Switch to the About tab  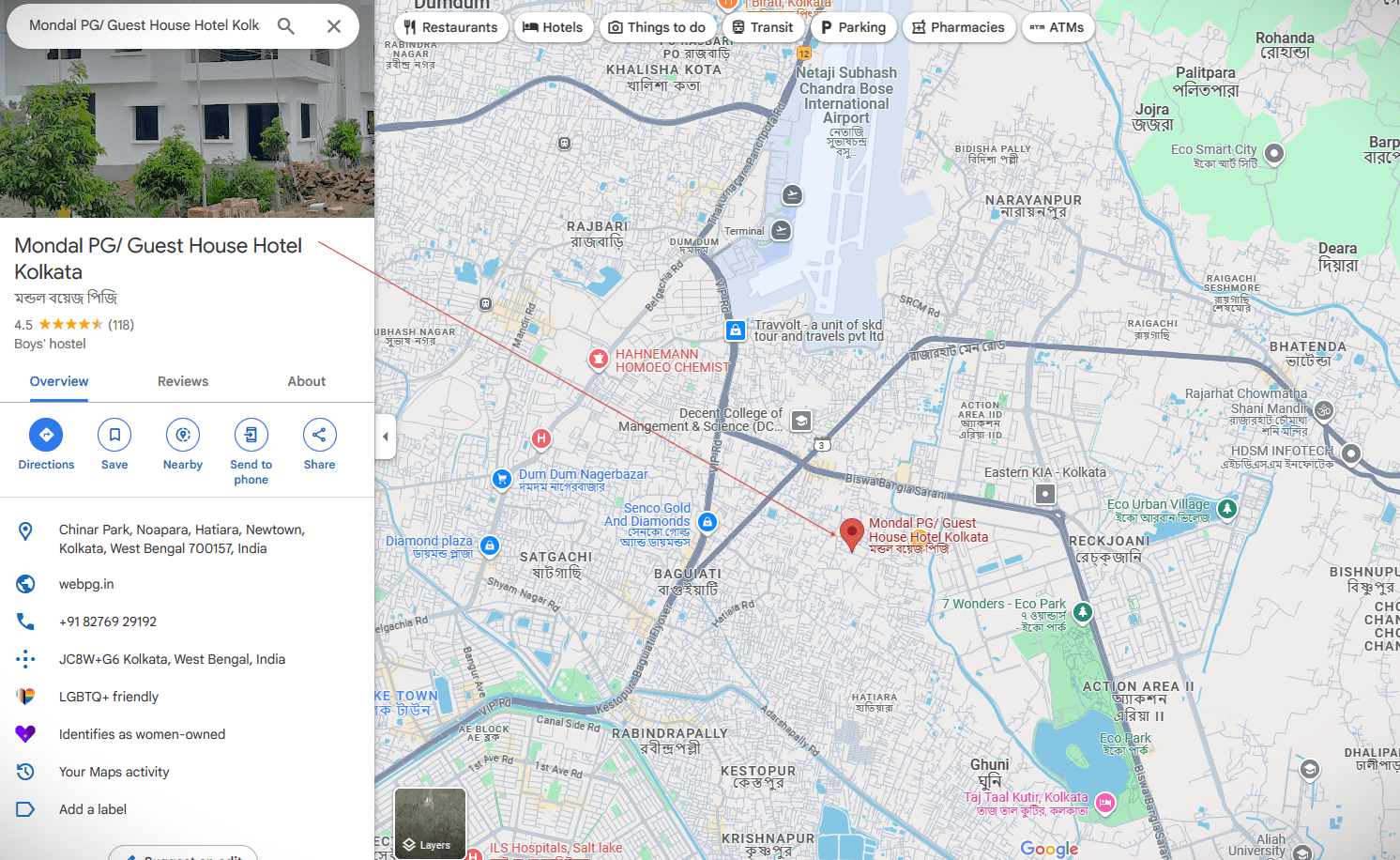click(x=307, y=382)
